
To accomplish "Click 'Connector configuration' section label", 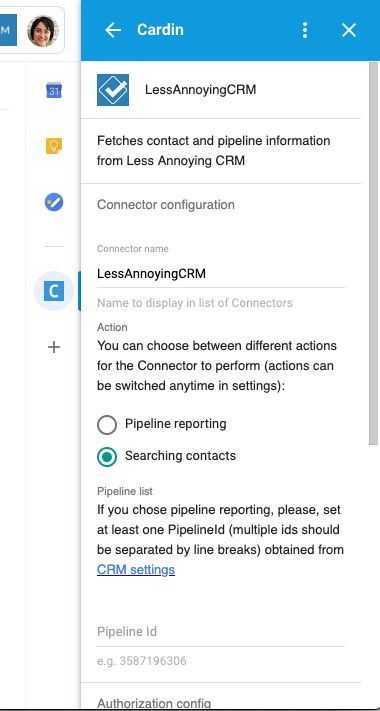I will (166, 205).
